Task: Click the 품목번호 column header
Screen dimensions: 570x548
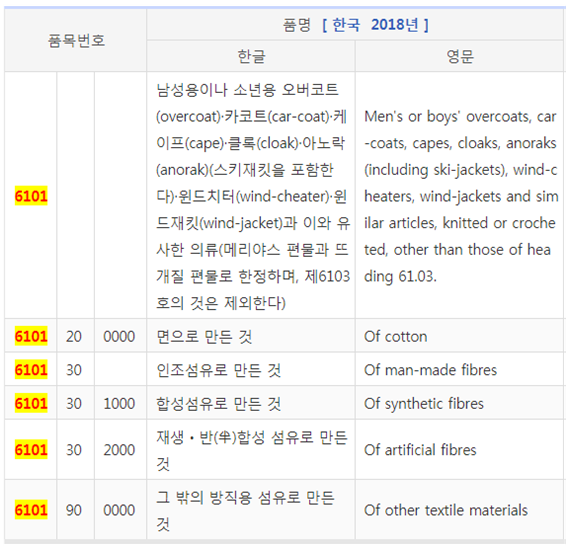Action: pos(76,40)
